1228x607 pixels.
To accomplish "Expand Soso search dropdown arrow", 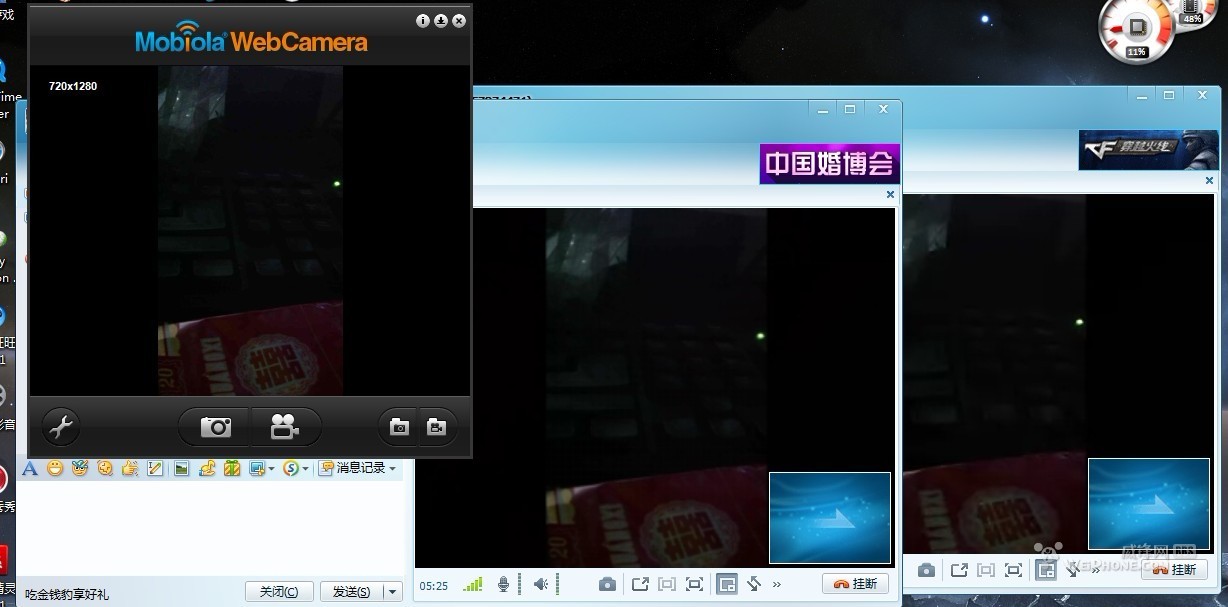I will tap(305, 469).
